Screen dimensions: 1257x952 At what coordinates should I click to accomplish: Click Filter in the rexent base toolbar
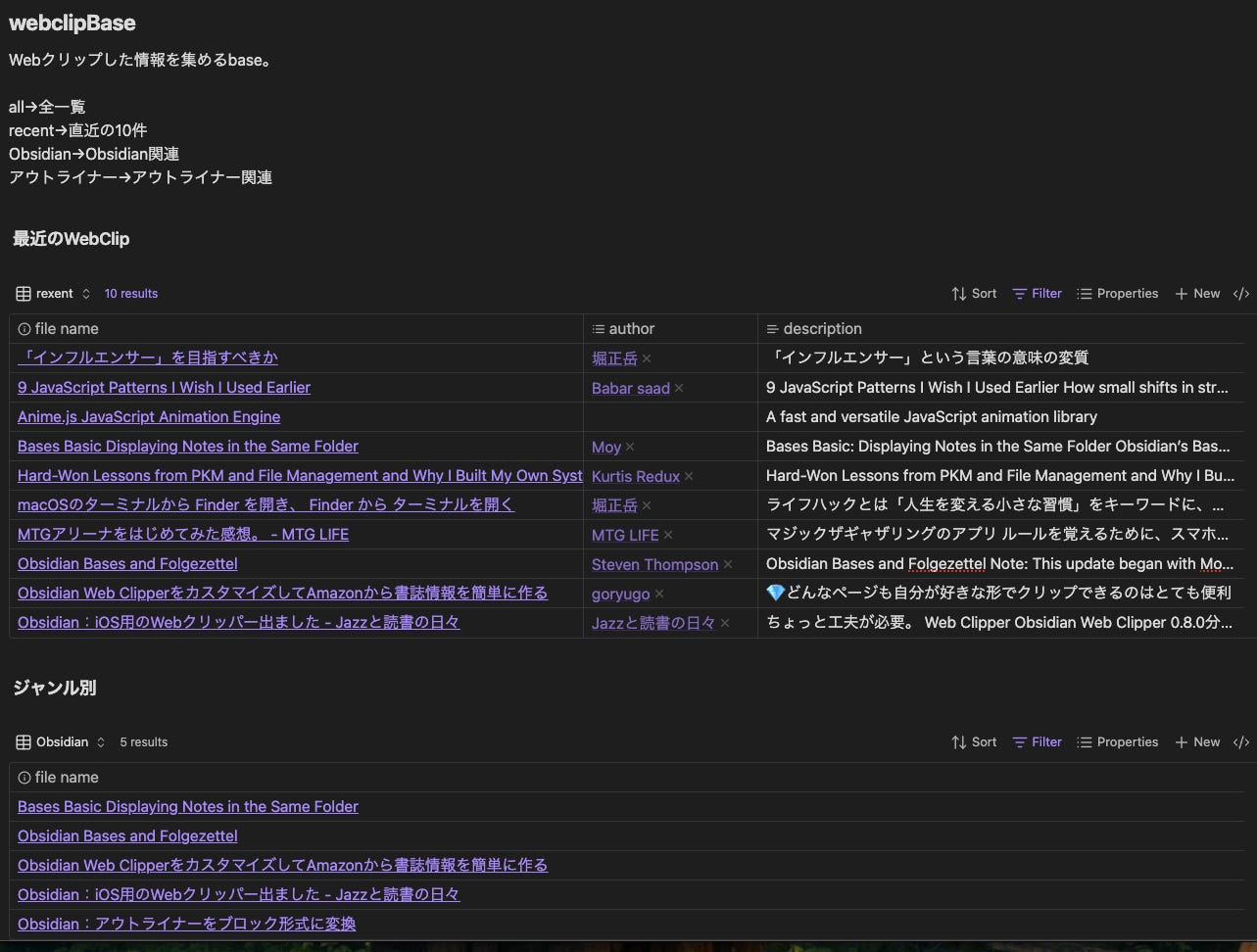pyautogui.click(x=1037, y=294)
